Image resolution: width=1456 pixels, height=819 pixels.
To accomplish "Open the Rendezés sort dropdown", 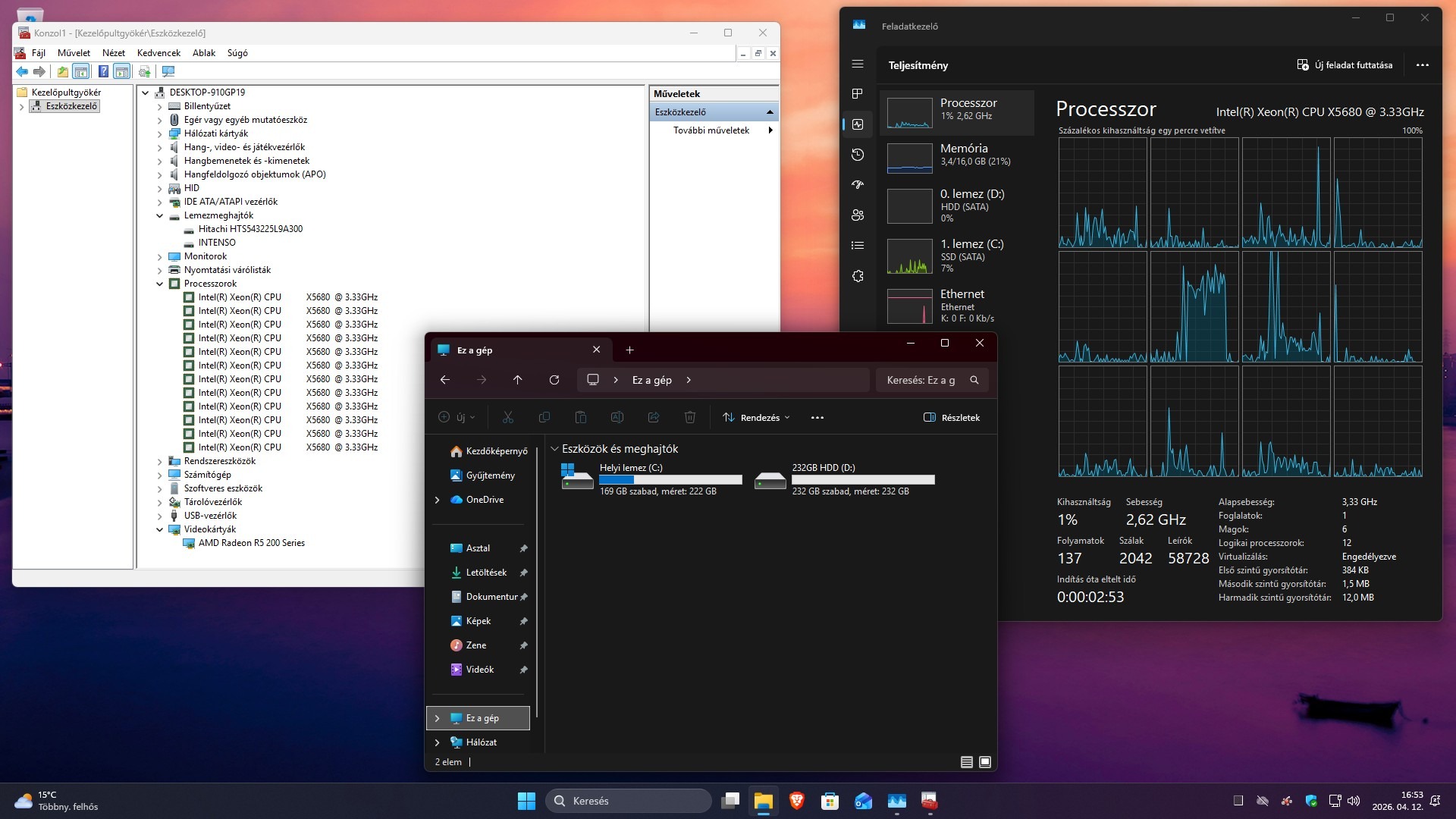I will [x=756, y=418].
